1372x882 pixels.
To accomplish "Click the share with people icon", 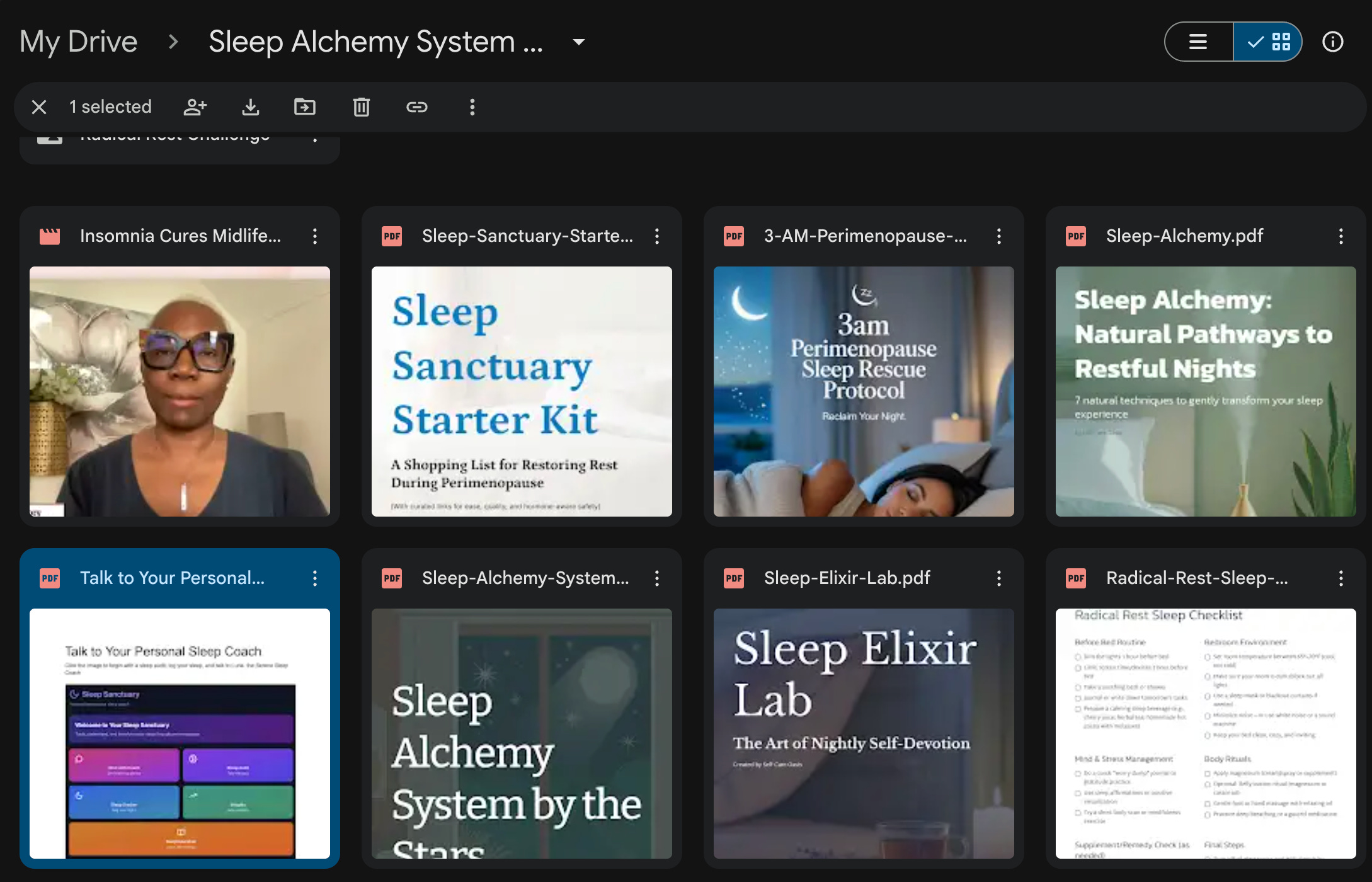I will coord(195,107).
